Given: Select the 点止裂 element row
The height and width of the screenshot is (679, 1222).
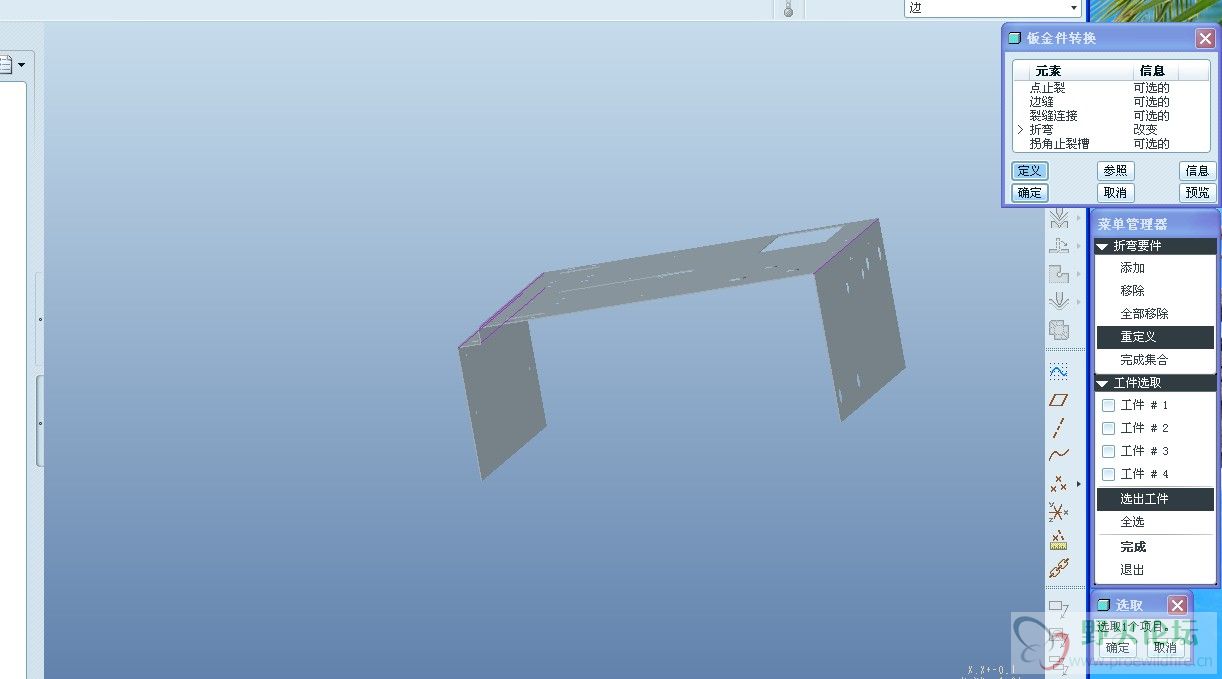Looking at the screenshot, I should (x=1110, y=88).
